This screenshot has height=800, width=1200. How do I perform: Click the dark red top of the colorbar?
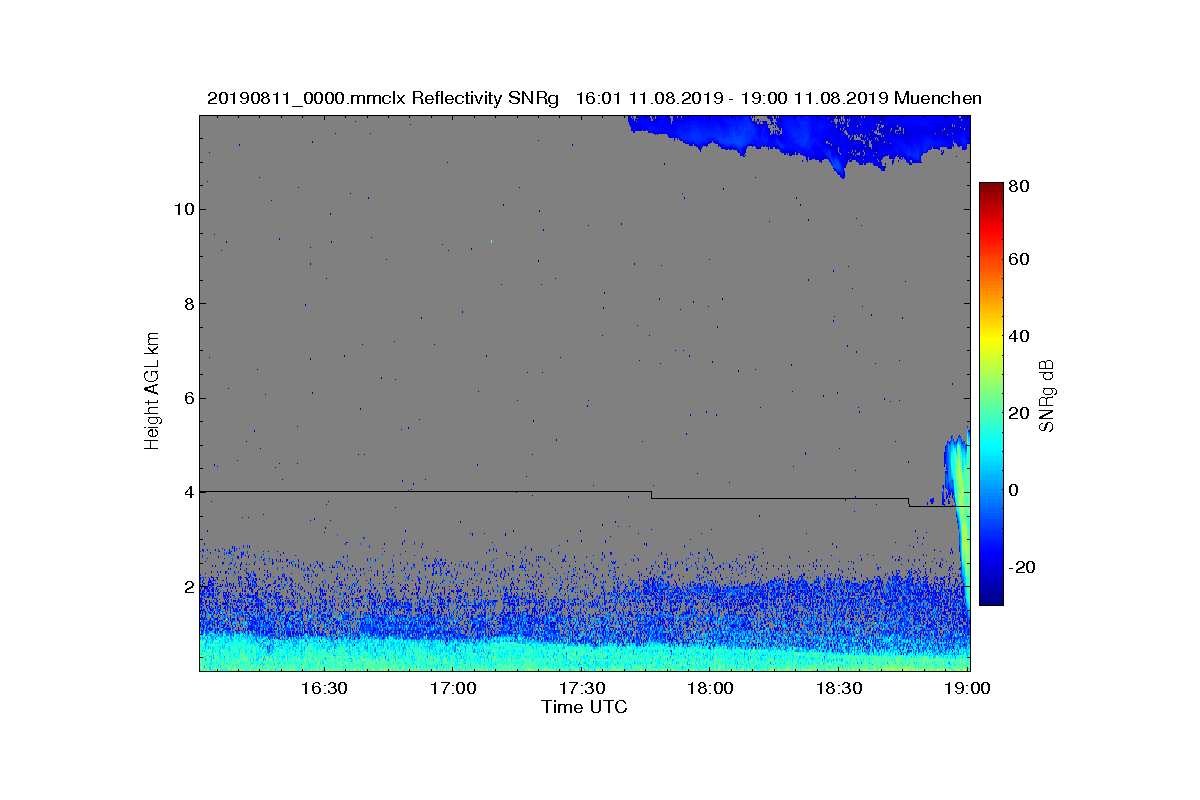990,190
